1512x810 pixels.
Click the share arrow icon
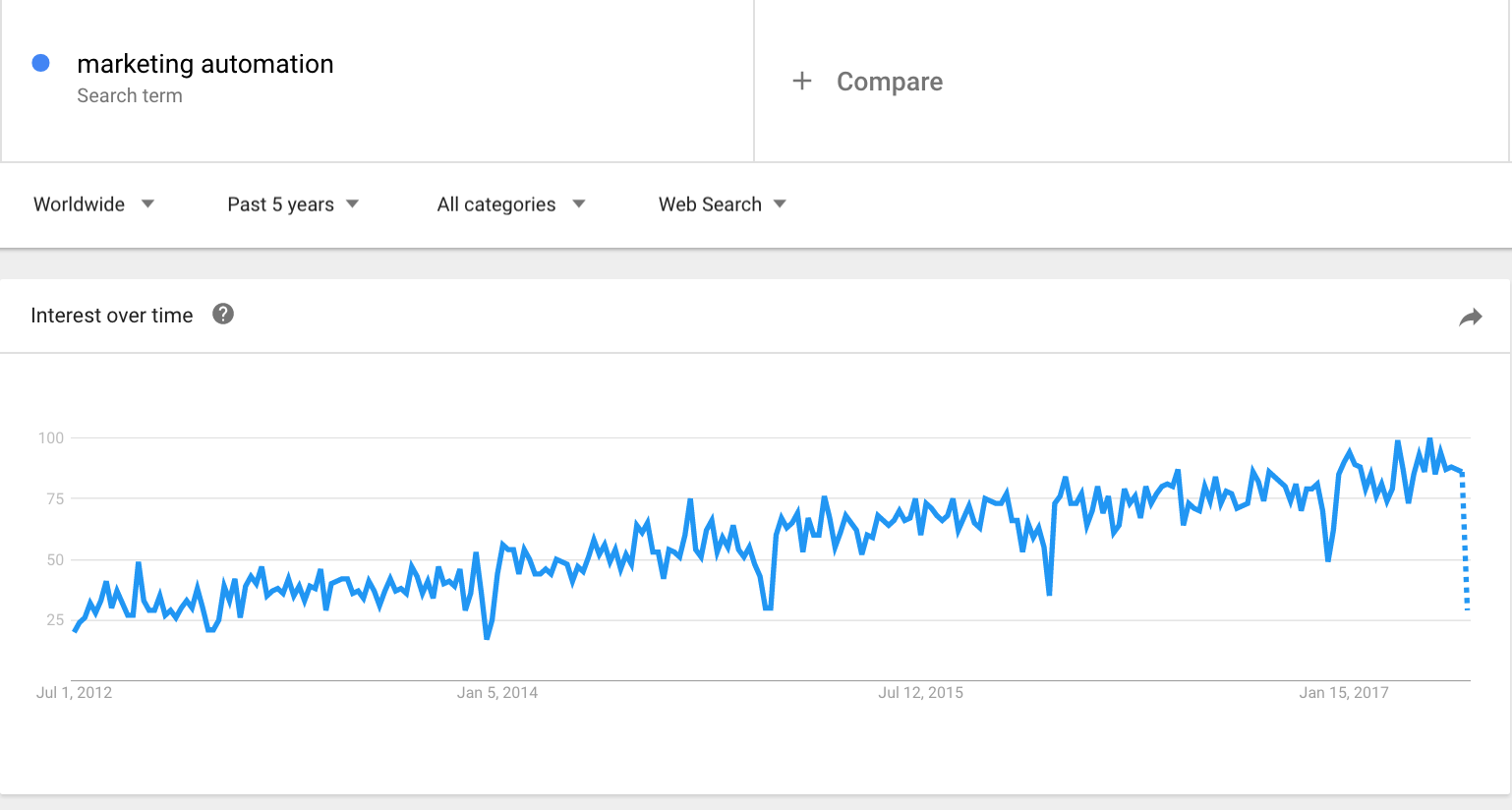[1471, 317]
